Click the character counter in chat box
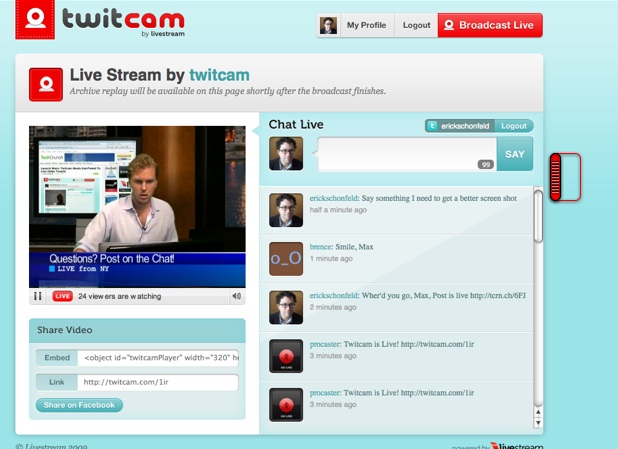Screen dimensions: 618x449 (x=486, y=164)
